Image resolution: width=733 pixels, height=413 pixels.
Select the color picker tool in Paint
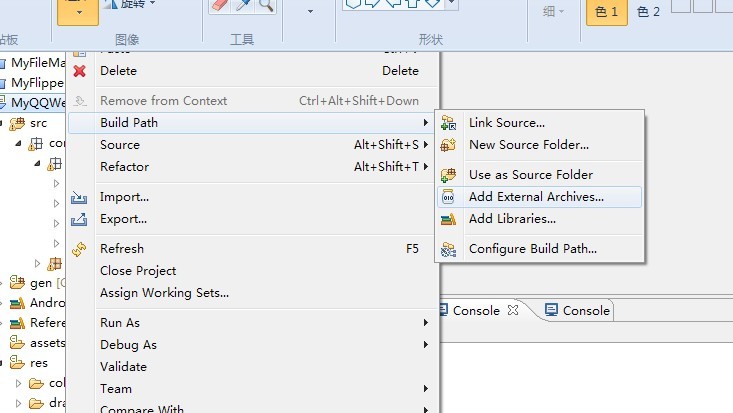[x=243, y=5]
